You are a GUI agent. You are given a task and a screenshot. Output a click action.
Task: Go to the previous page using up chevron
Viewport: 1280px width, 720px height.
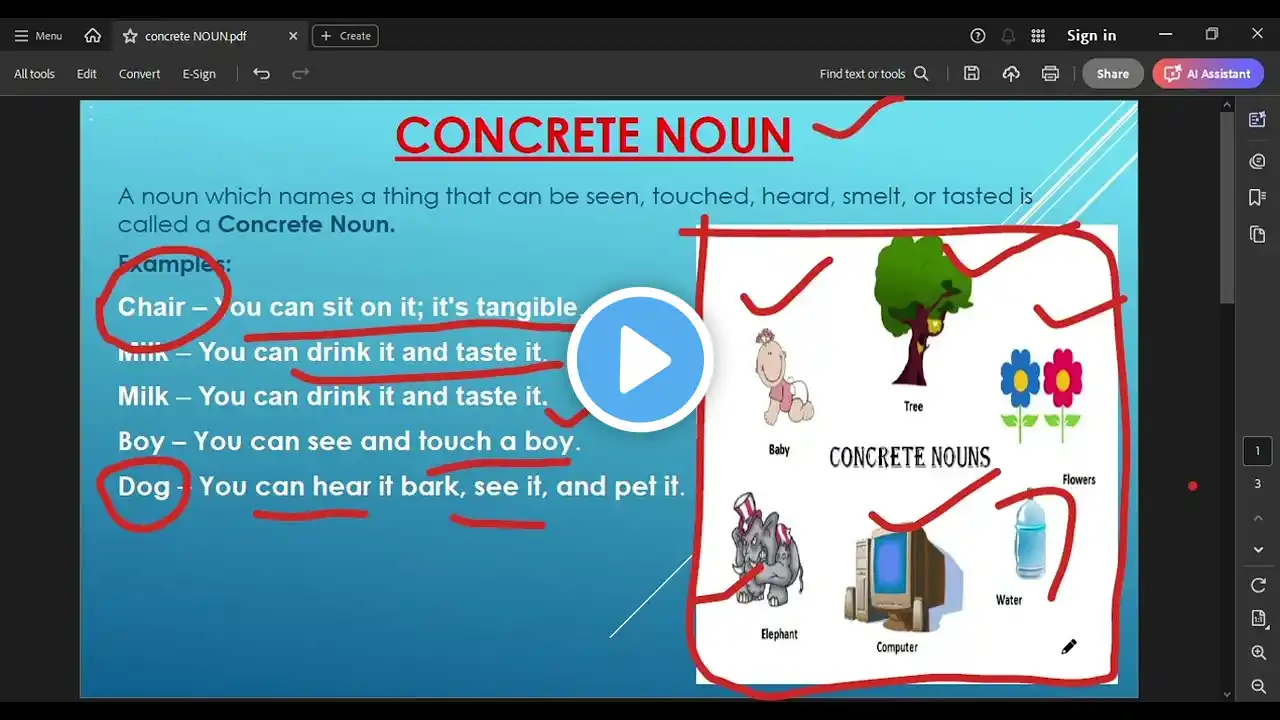point(1258,518)
